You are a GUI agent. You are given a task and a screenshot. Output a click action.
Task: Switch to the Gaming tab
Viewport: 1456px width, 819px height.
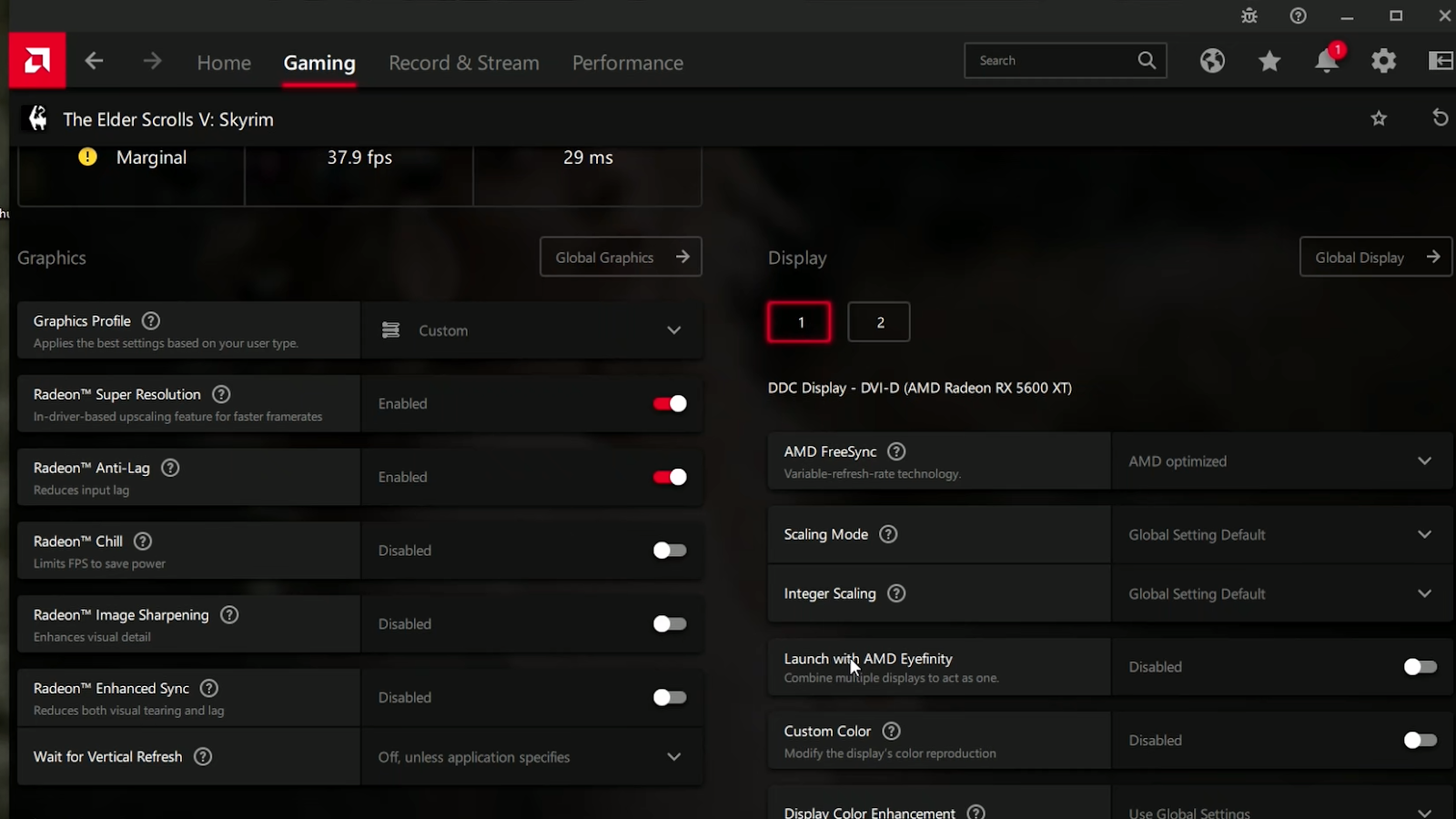[x=319, y=63]
